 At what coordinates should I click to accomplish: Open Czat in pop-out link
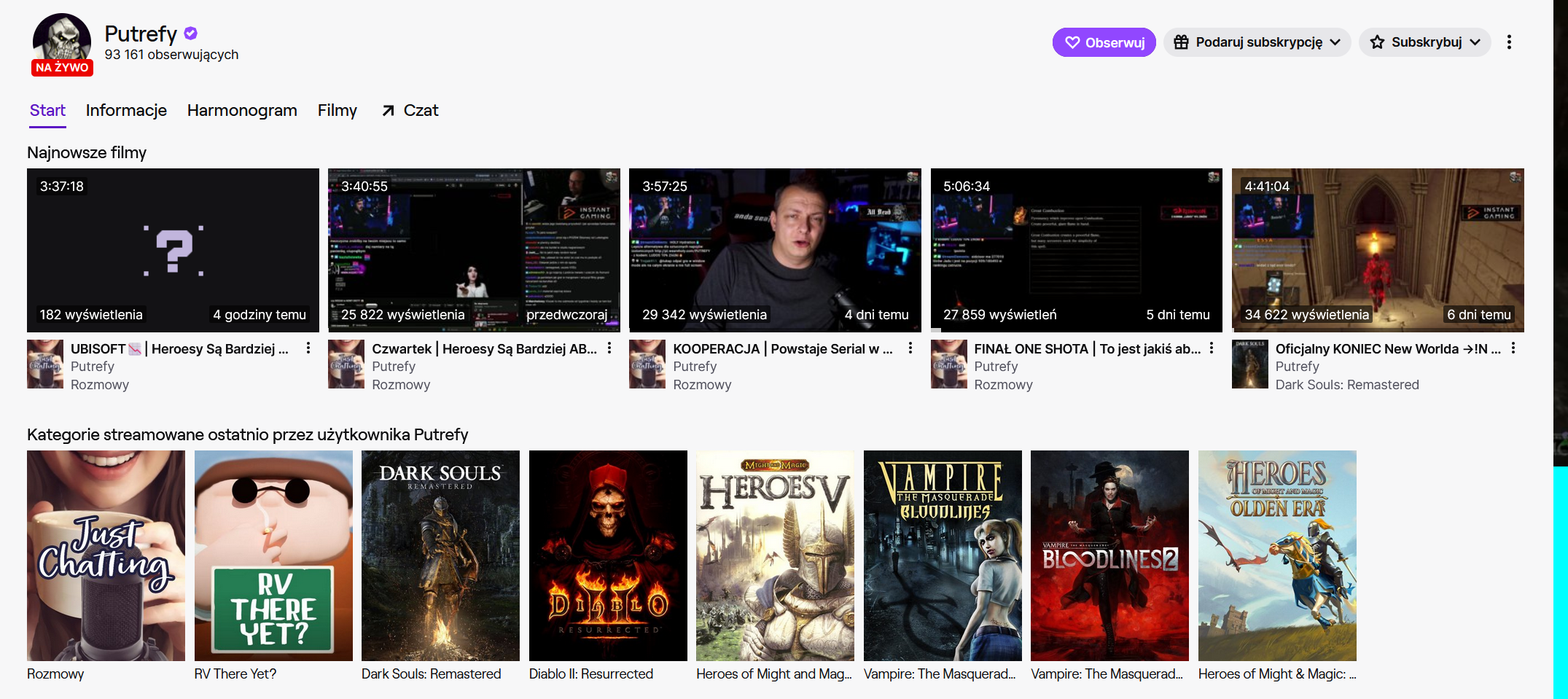[x=410, y=110]
